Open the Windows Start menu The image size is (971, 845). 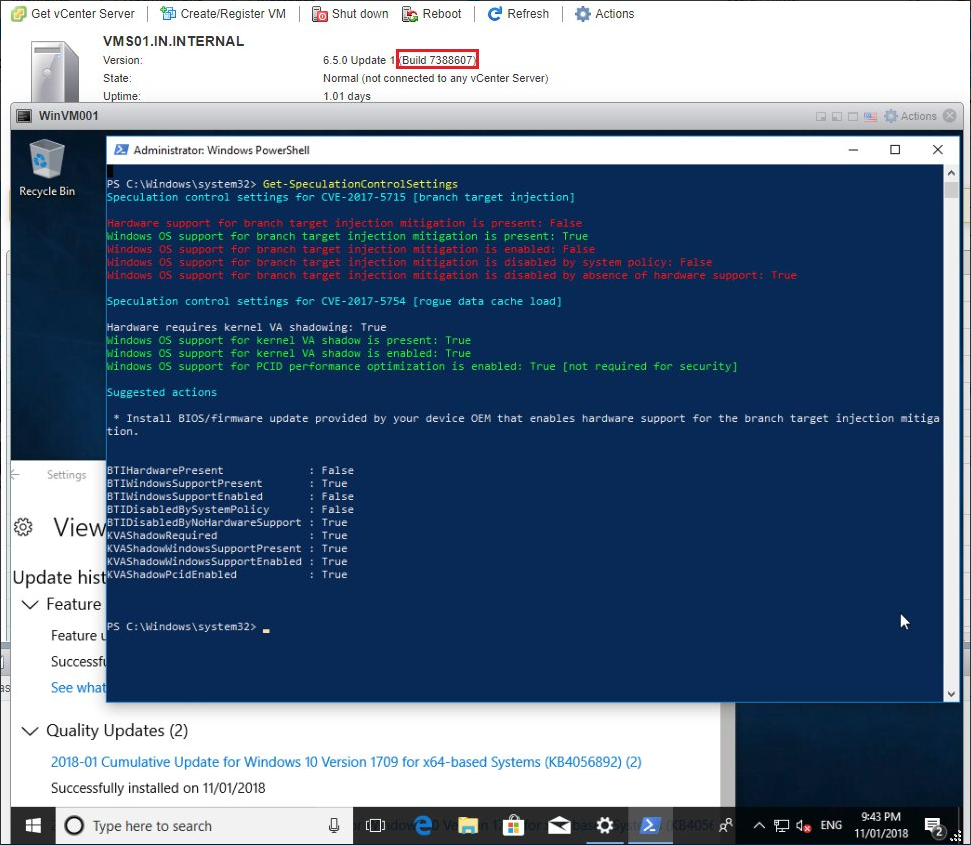[x=33, y=825]
